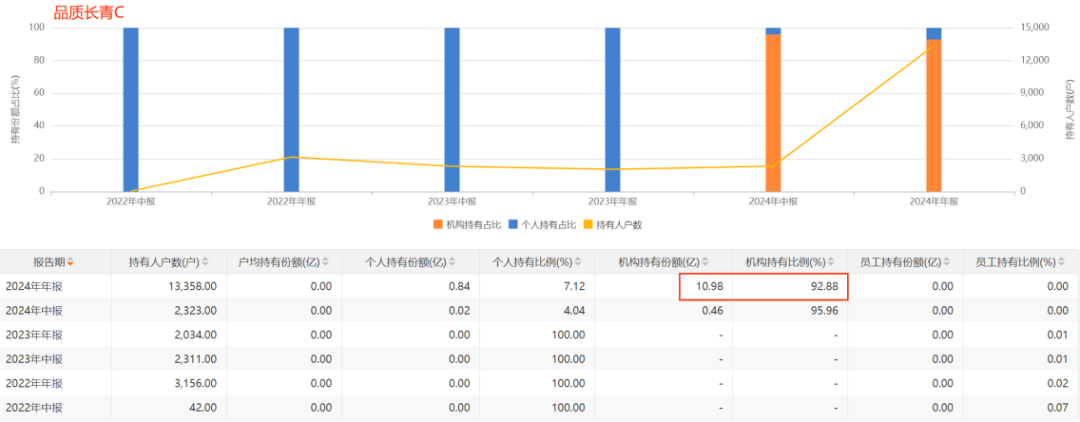Image resolution: width=1080 pixels, height=422 pixels.
Task: Click the 12,000 value on right axis
Action: point(1034,60)
